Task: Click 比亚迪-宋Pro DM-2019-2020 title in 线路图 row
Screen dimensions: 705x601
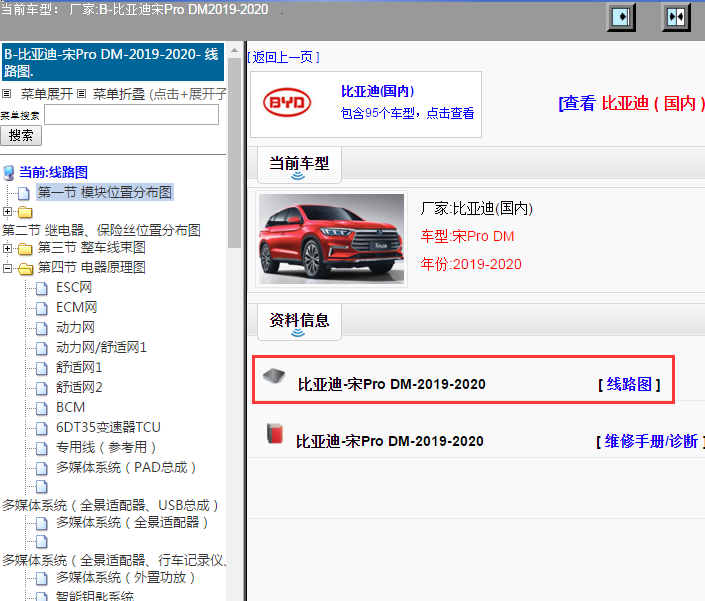Action: [x=392, y=384]
